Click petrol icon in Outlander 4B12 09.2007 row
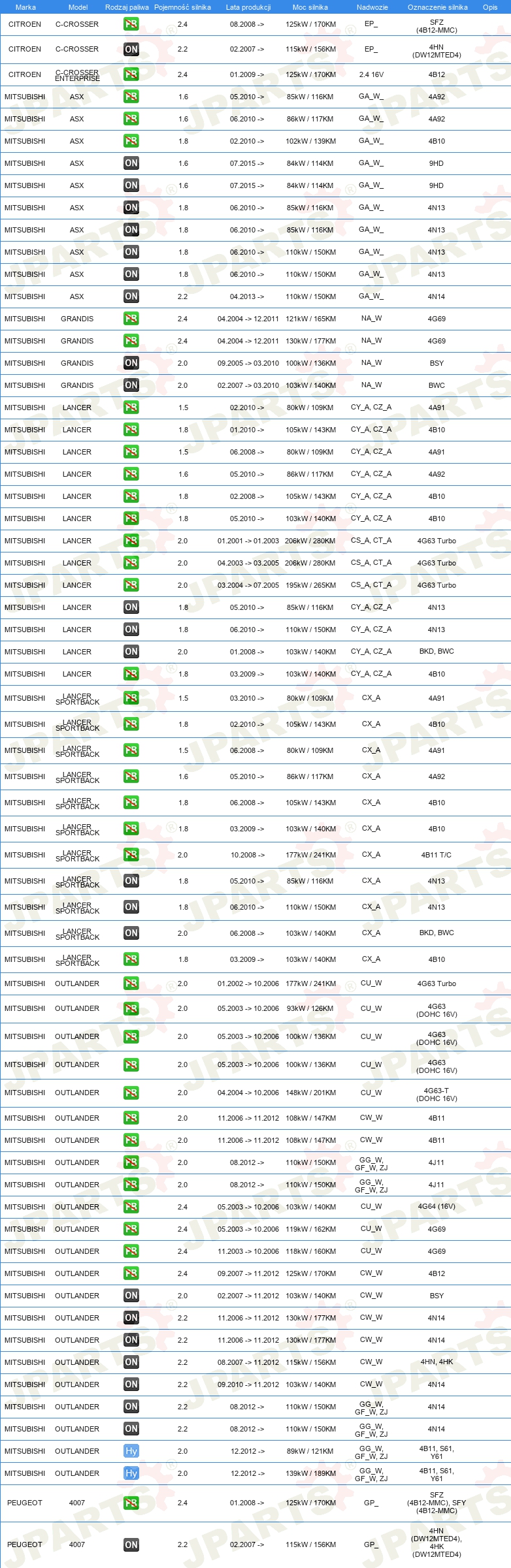Viewport: 511px width, 1568px height. 131,1273
